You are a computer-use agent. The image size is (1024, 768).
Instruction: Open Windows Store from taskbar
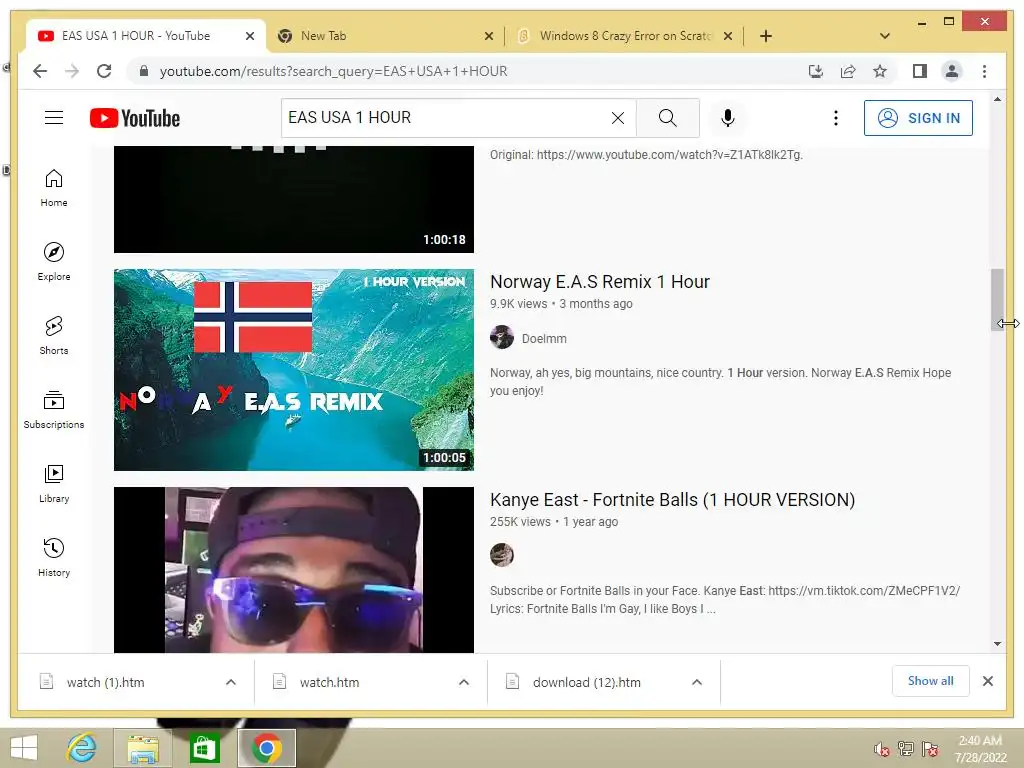click(x=204, y=748)
